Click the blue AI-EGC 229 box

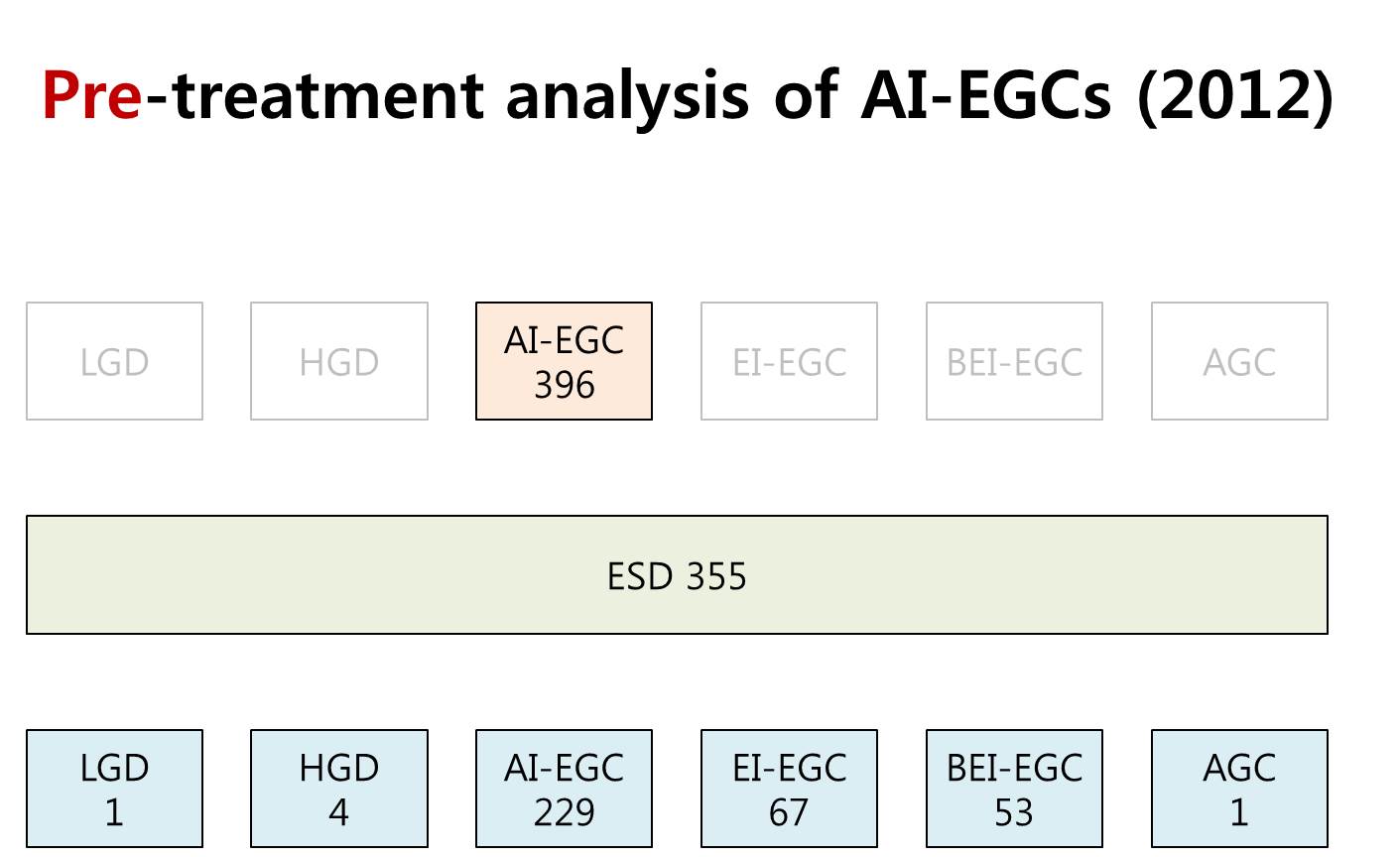[564, 789]
